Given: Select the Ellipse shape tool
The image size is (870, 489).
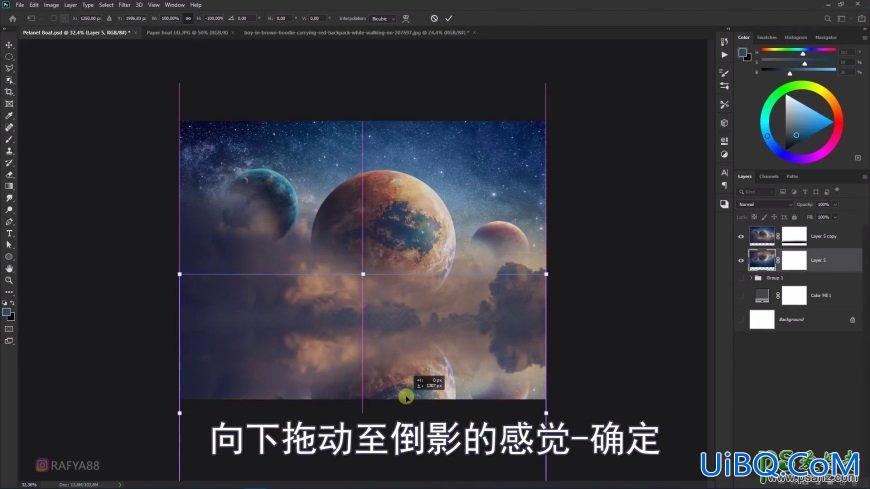Looking at the screenshot, I should (x=9, y=257).
